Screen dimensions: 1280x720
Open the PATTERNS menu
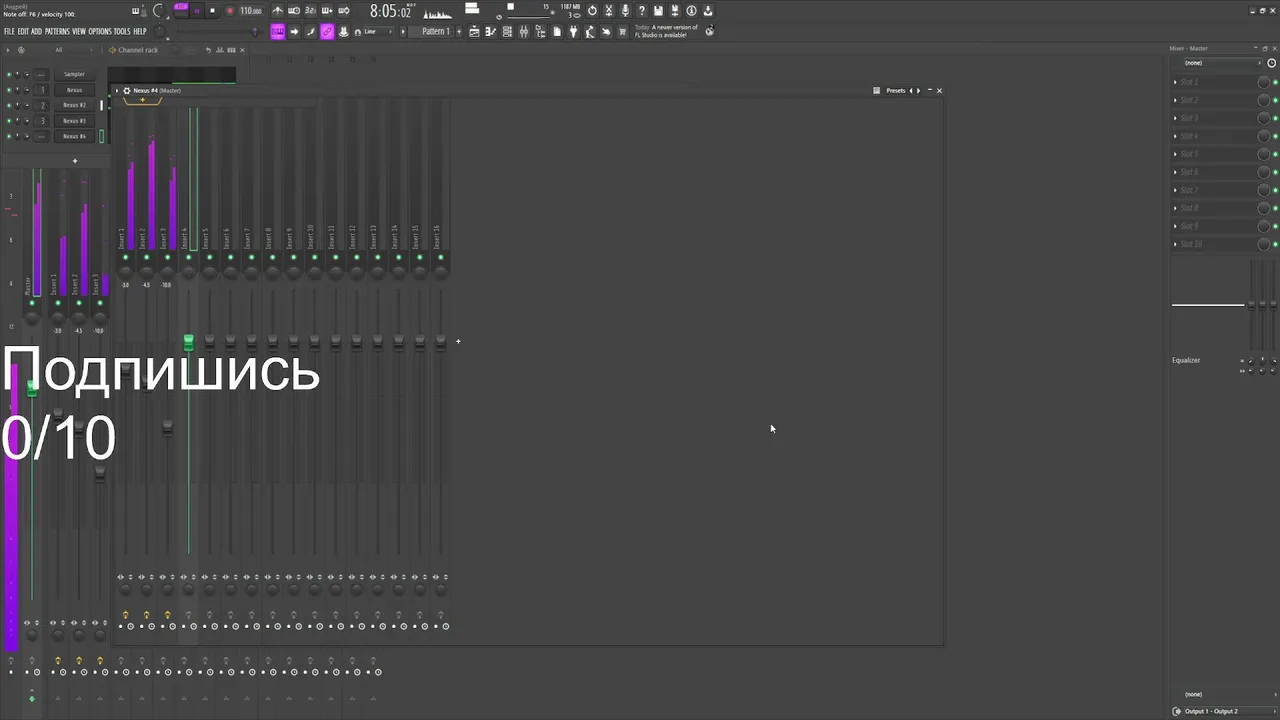[x=57, y=31]
